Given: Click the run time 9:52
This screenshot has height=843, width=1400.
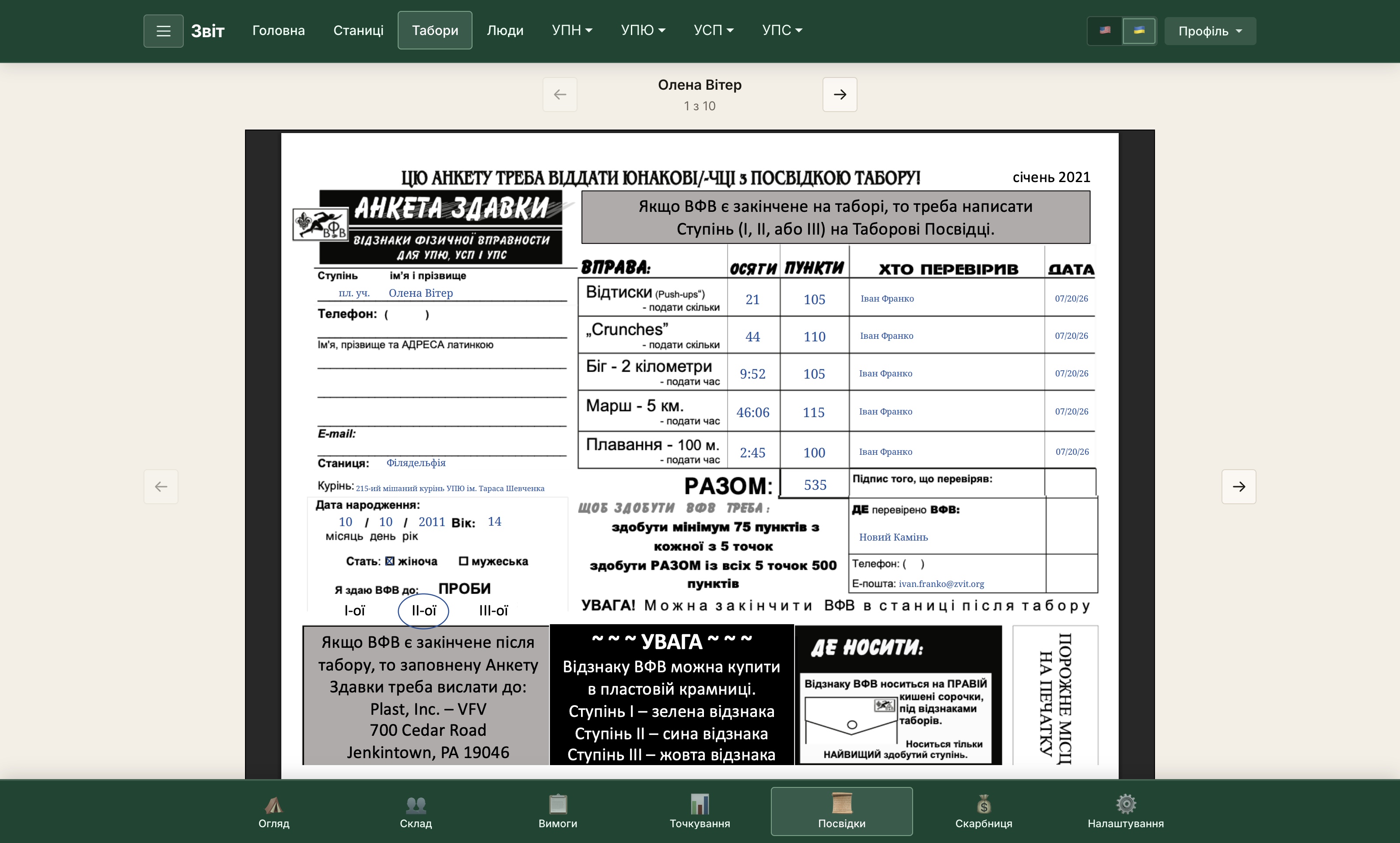Looking at the screenshot, I should tap(752, 374).
